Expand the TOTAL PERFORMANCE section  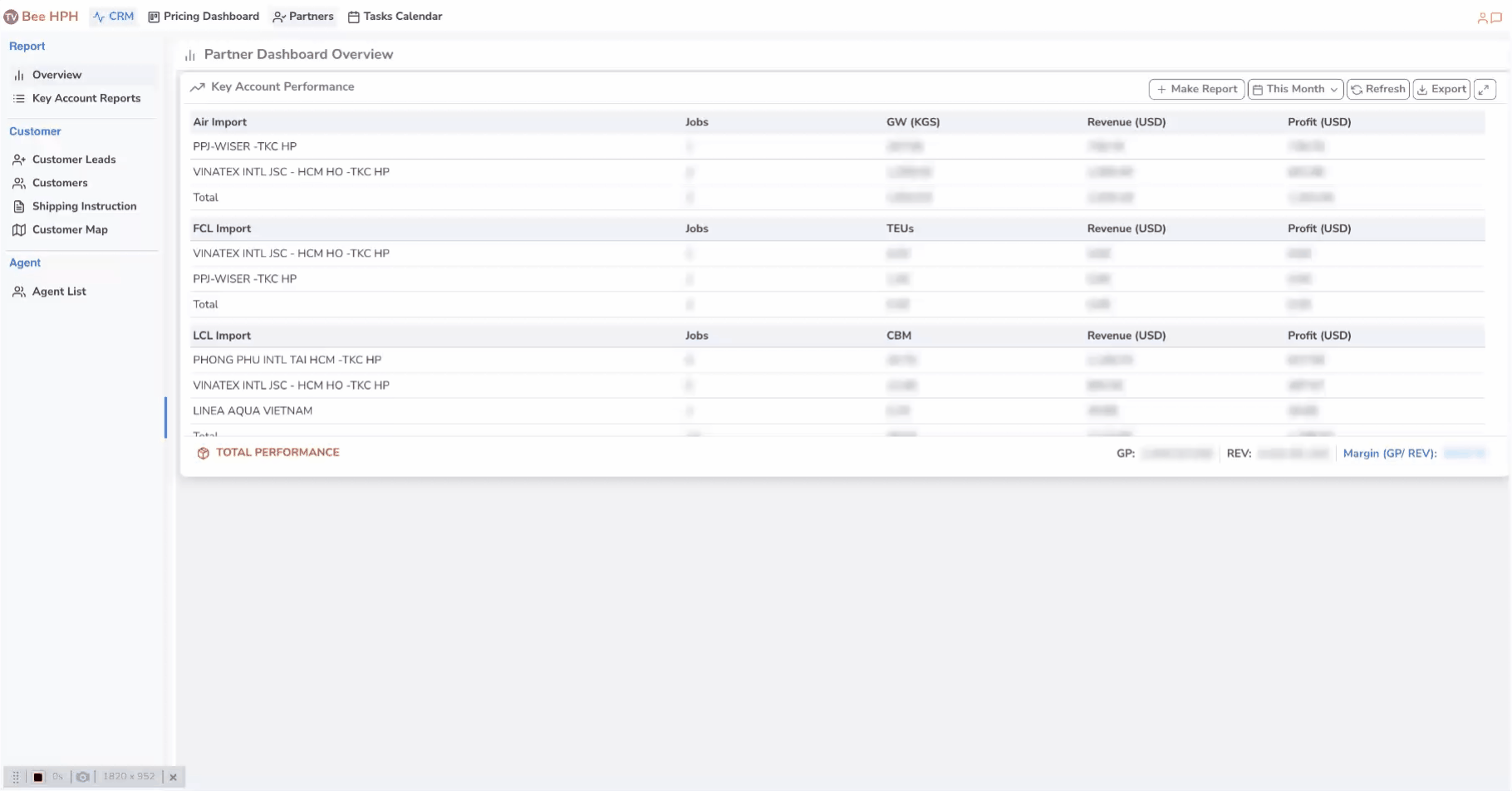pyautogui.click(x=277, y=453)
